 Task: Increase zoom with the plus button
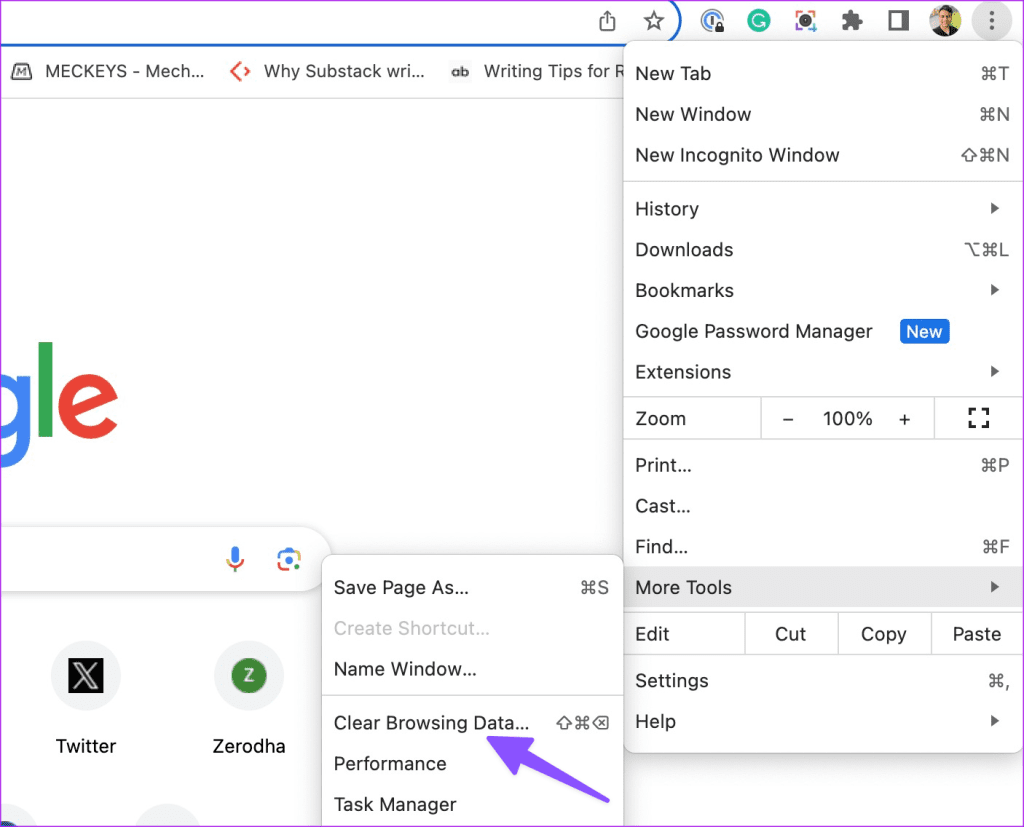tap(904, 419)
